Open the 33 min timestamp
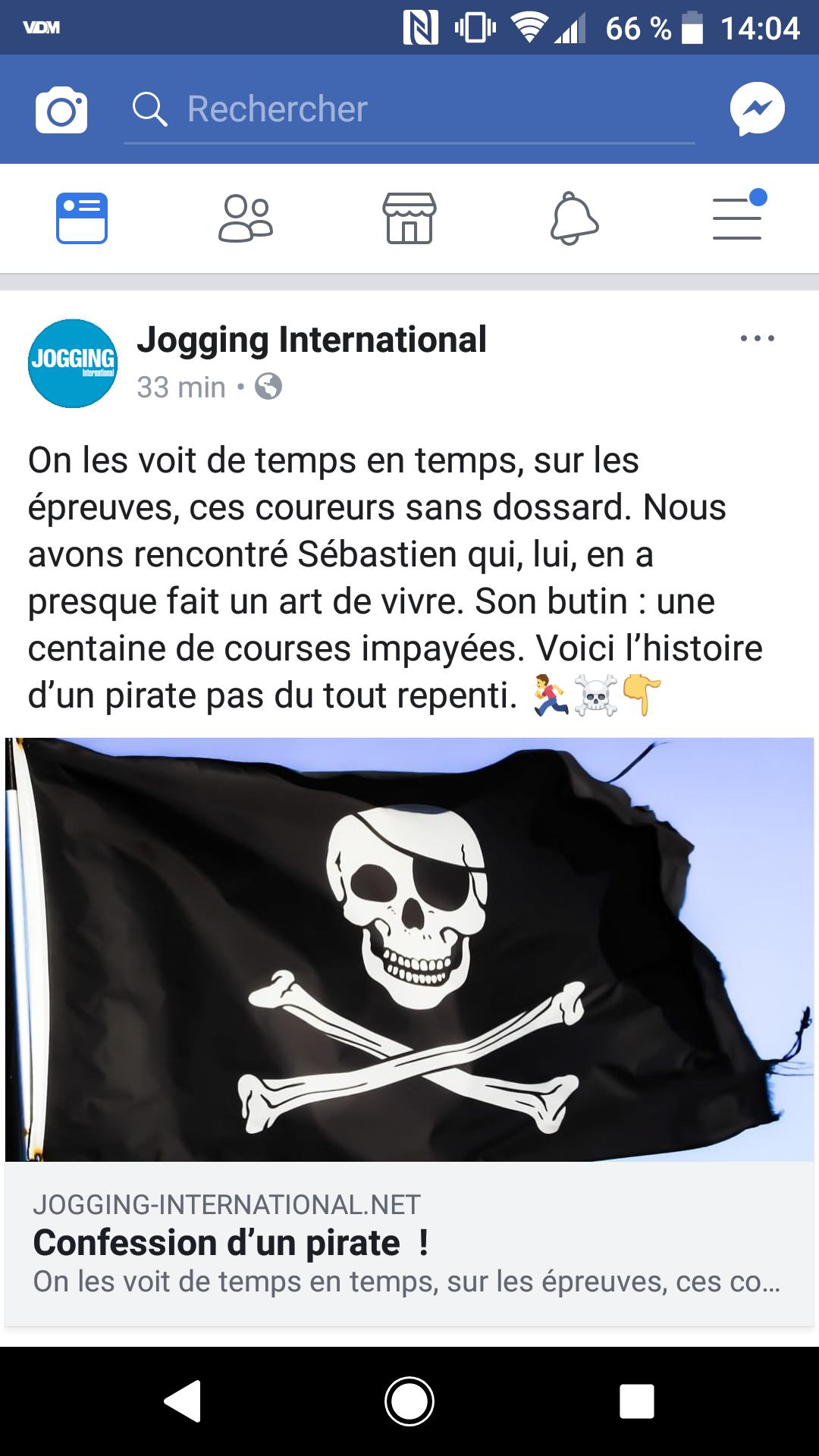Image resolution: width=819 pixels, height=1456 pixels. point(181,388)
